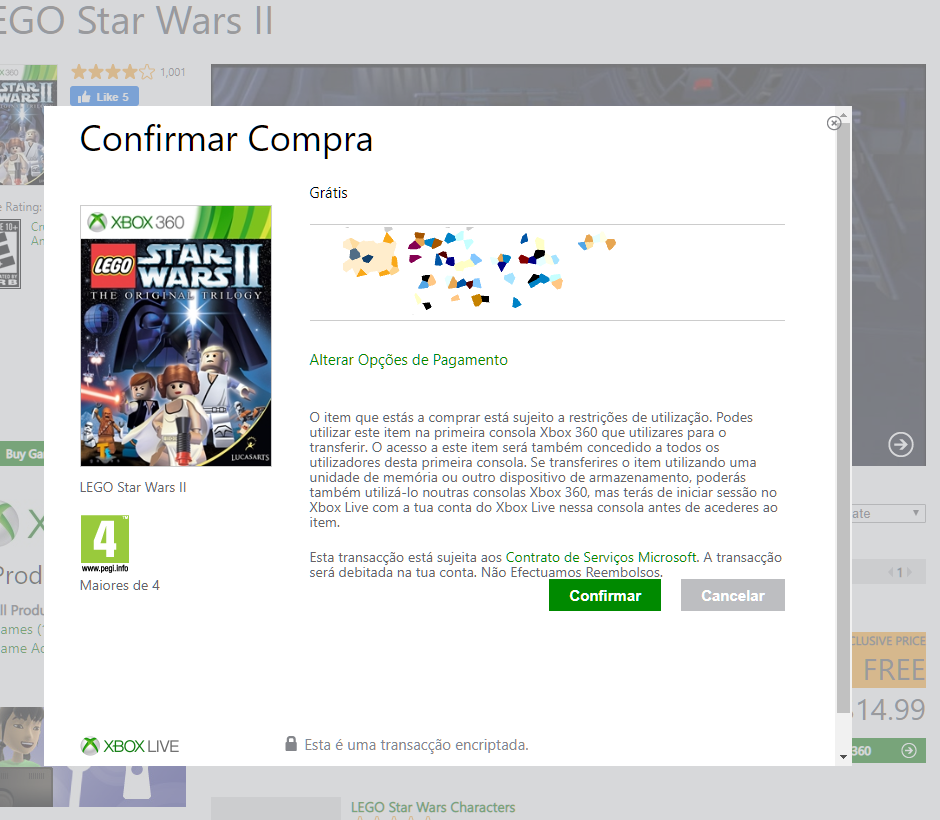Click the page number pagination control
The width and height of the screenshot is (940, 820).
click(x=900, y=572)
